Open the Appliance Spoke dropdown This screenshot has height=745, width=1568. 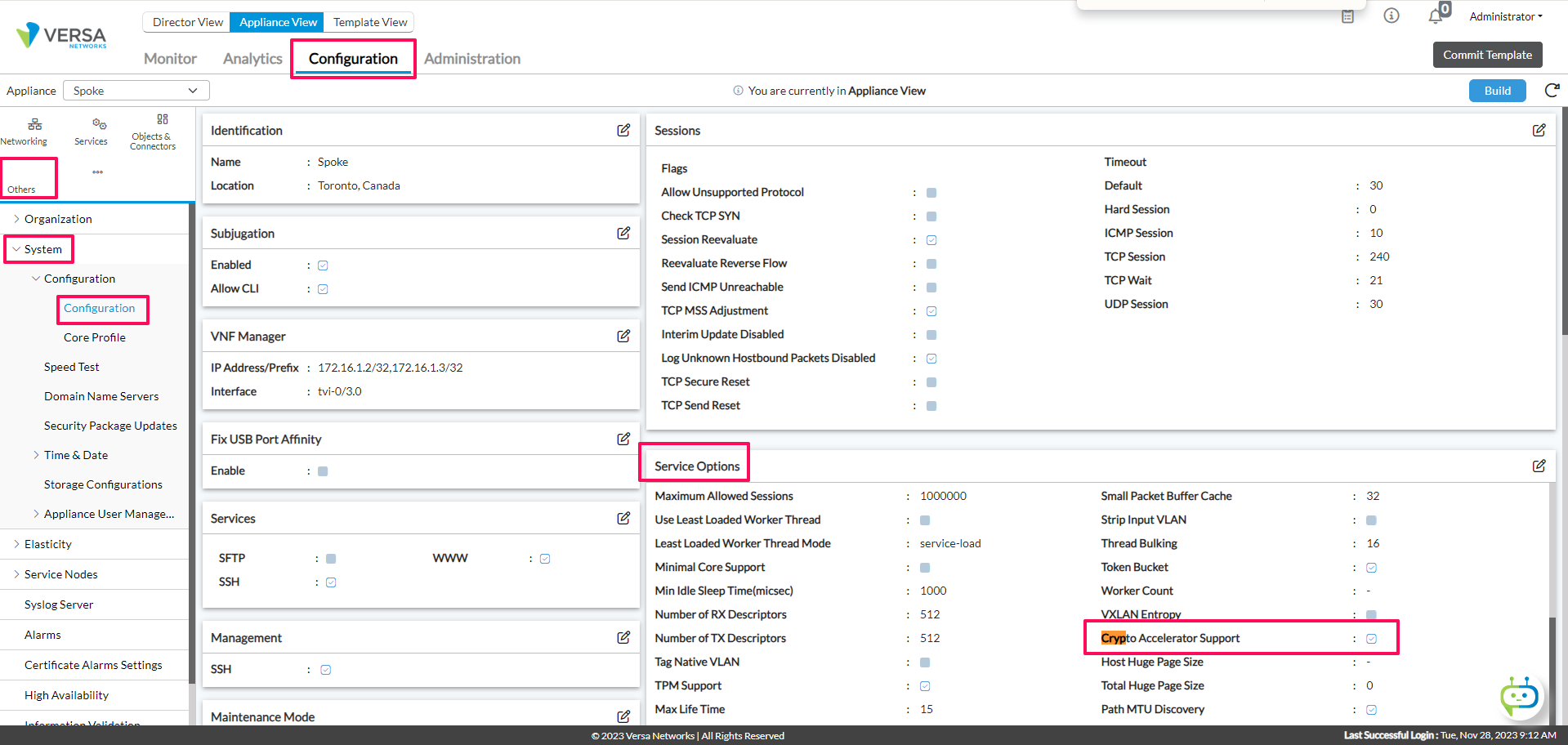point(136,91)
